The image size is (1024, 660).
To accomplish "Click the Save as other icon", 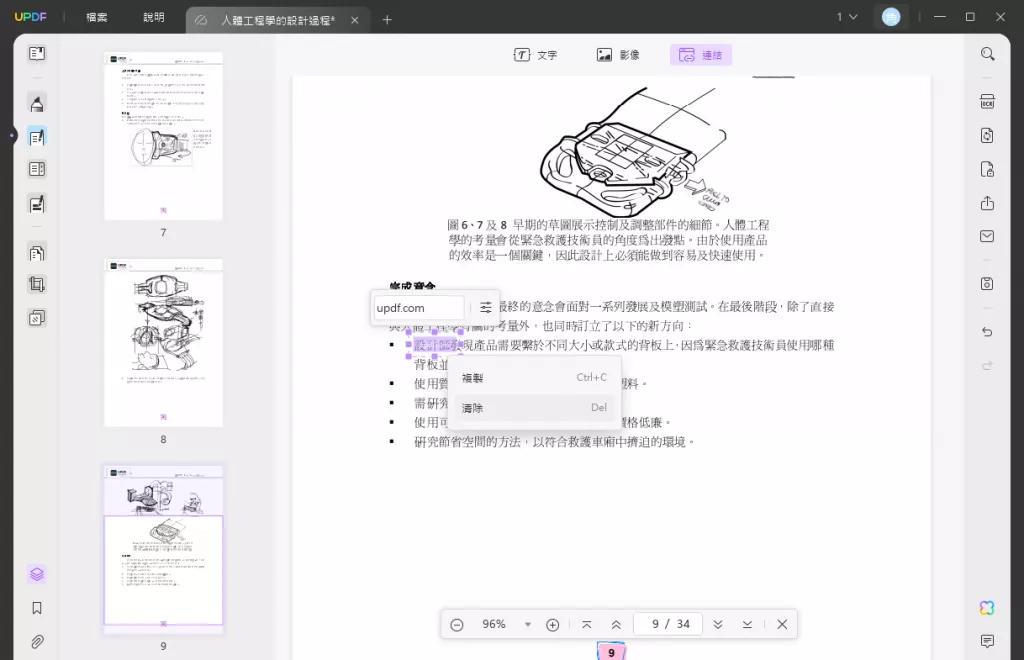I will click(987, 283).
